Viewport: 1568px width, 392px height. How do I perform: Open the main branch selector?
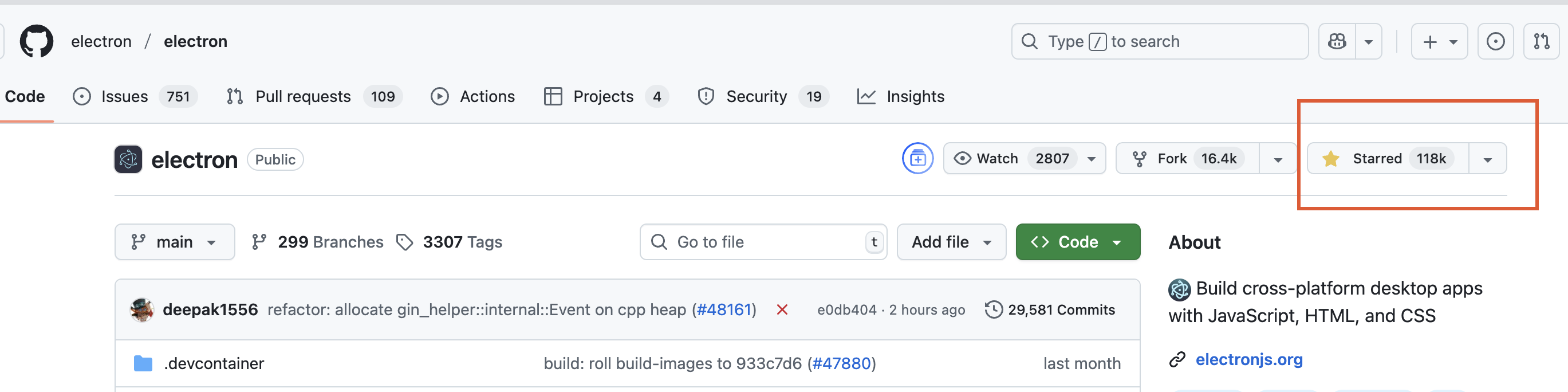175,242
